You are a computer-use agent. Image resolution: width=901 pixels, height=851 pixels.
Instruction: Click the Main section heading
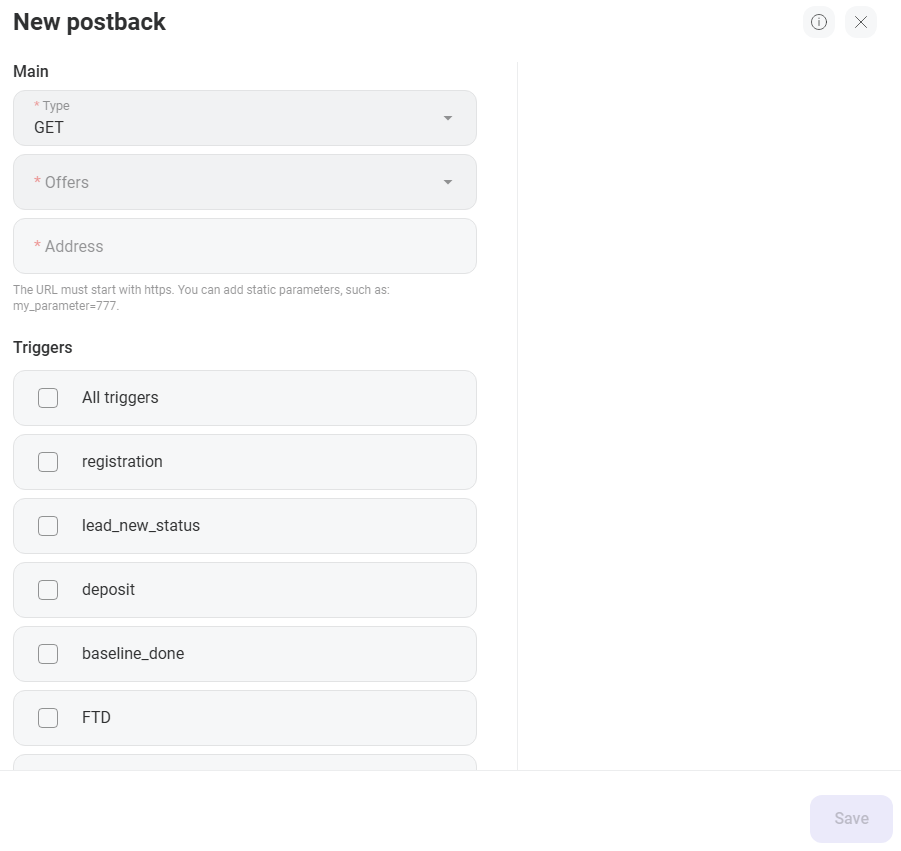point(31,72)
